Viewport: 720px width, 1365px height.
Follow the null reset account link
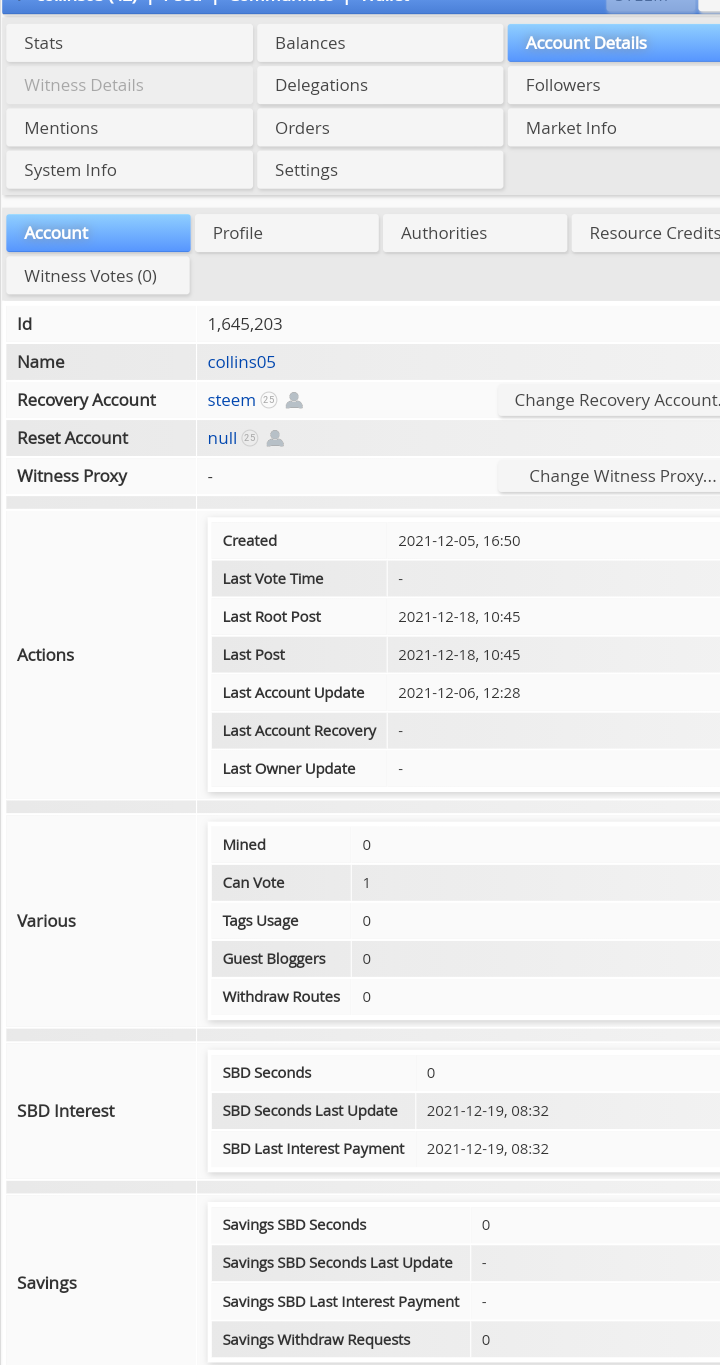click(x=222, y=438)
